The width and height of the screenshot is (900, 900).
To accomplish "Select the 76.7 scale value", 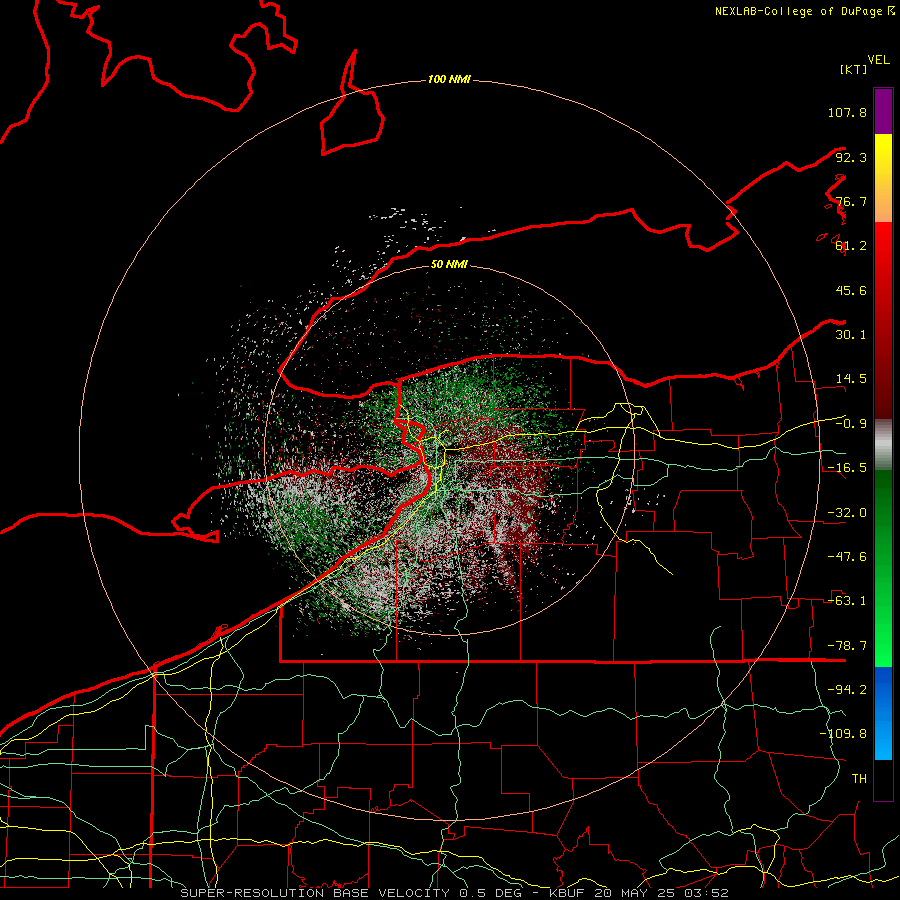I will (x=851, y=201).
